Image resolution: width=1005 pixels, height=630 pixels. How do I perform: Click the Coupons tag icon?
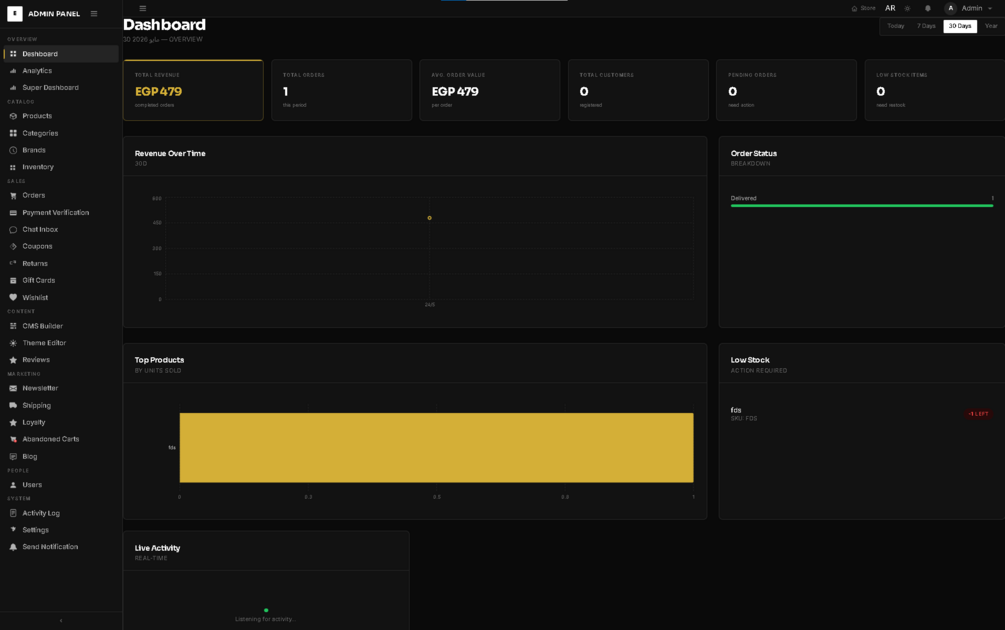pos(13,246)
